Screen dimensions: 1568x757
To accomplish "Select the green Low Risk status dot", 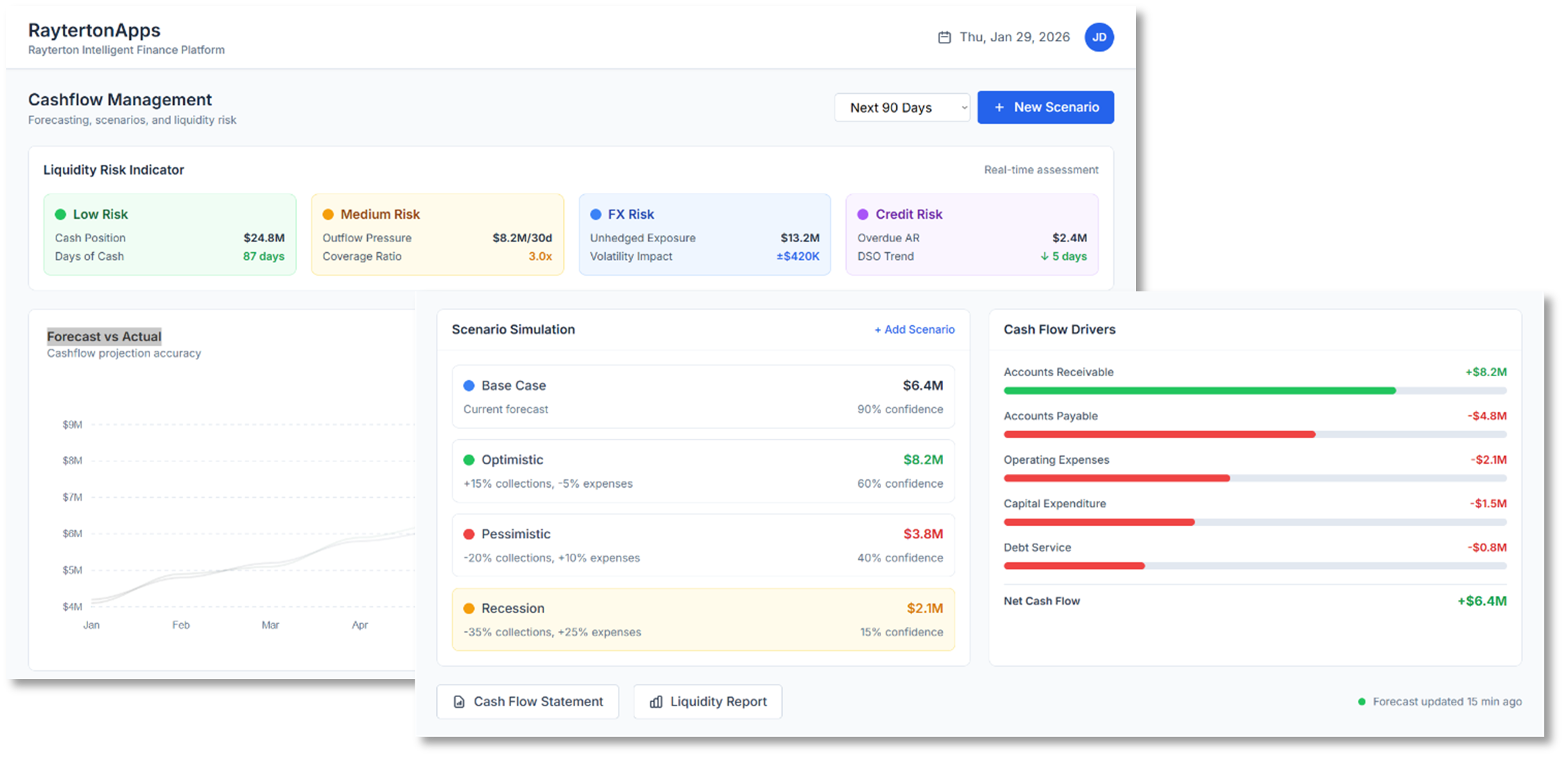I will click(61, 214).
